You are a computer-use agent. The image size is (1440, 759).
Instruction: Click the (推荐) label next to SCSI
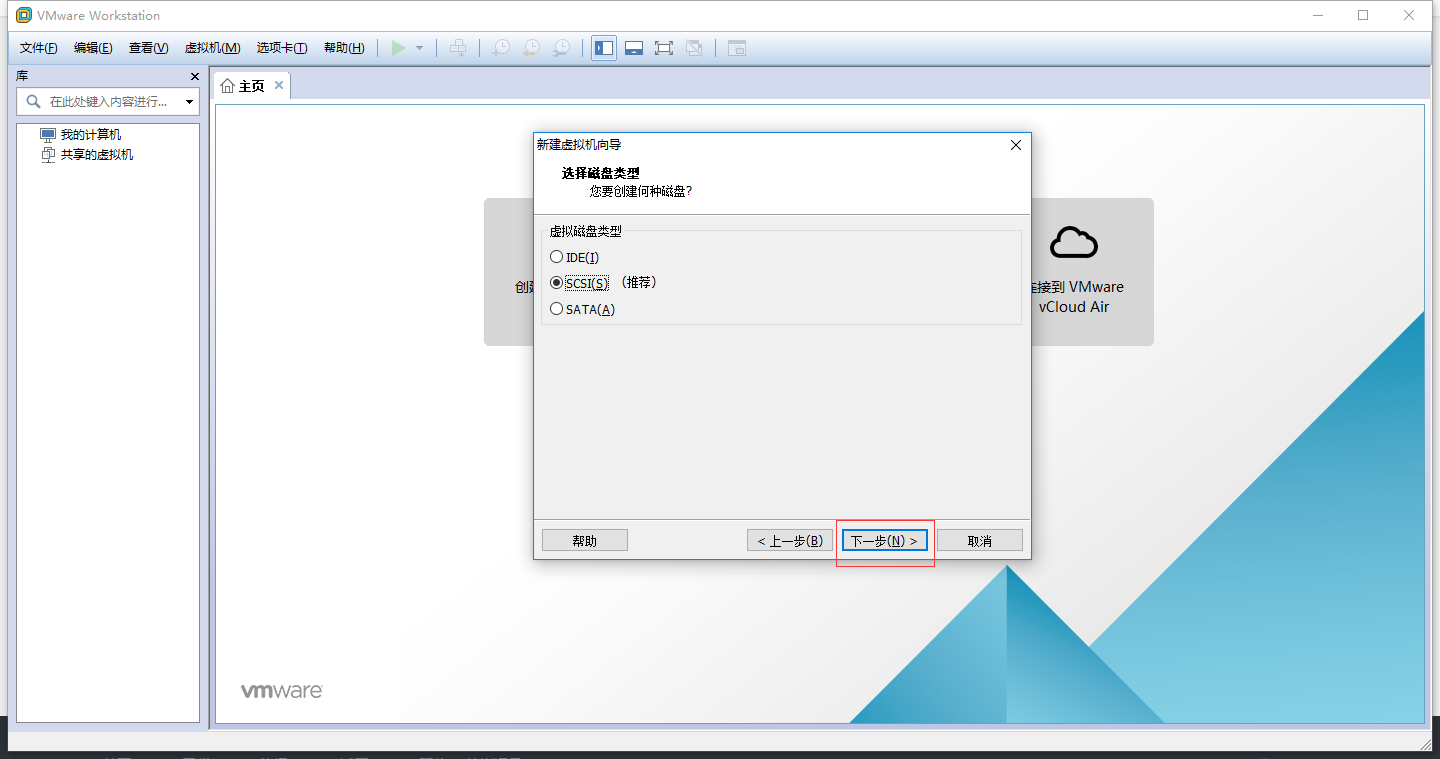(639, 283)
